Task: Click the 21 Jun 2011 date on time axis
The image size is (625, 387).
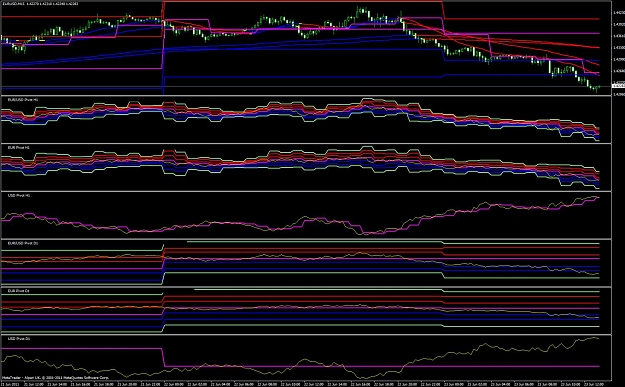Action: click(x=11, y=384)
